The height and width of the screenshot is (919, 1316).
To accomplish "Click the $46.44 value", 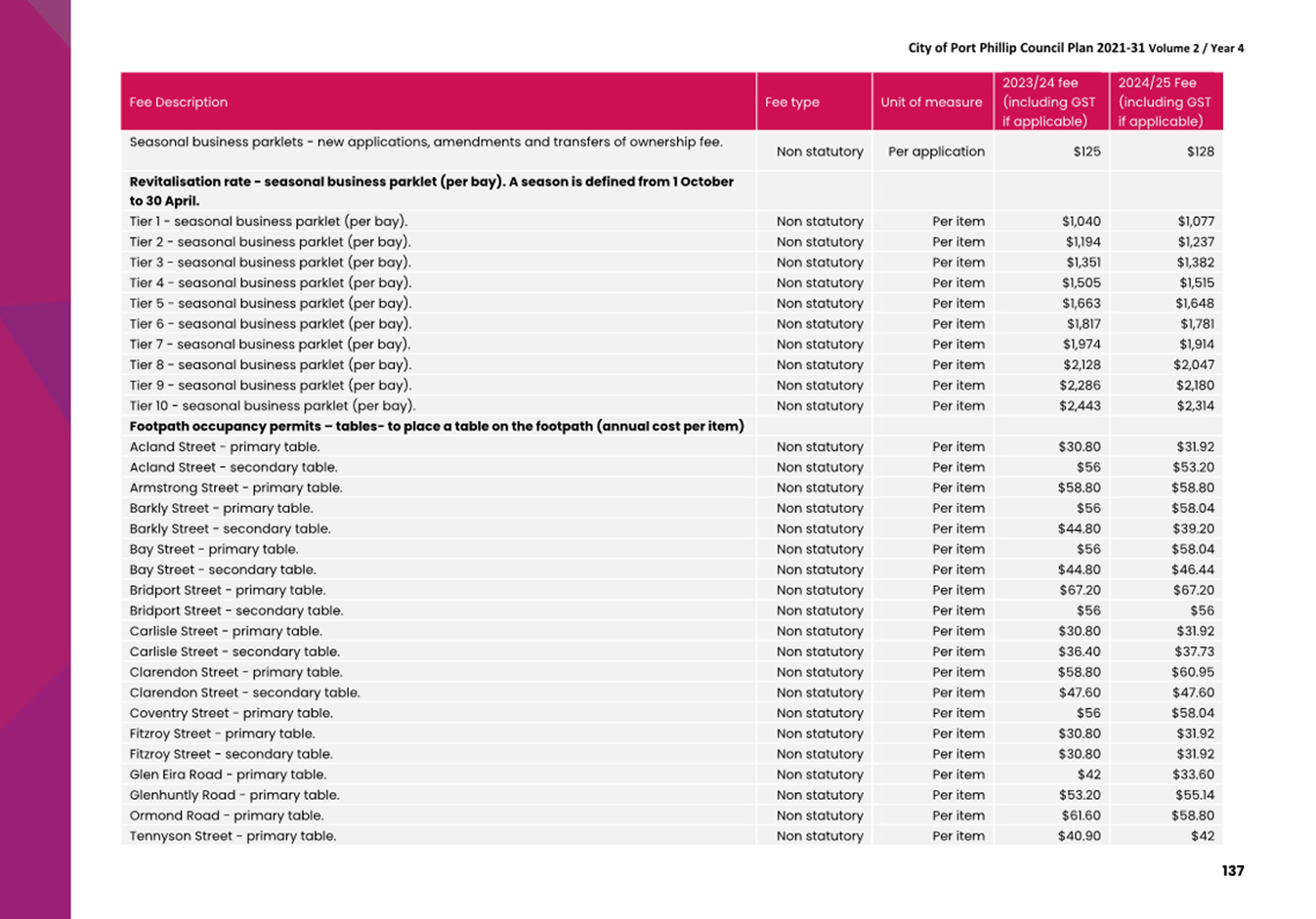I will click(x=1194, y=570).
